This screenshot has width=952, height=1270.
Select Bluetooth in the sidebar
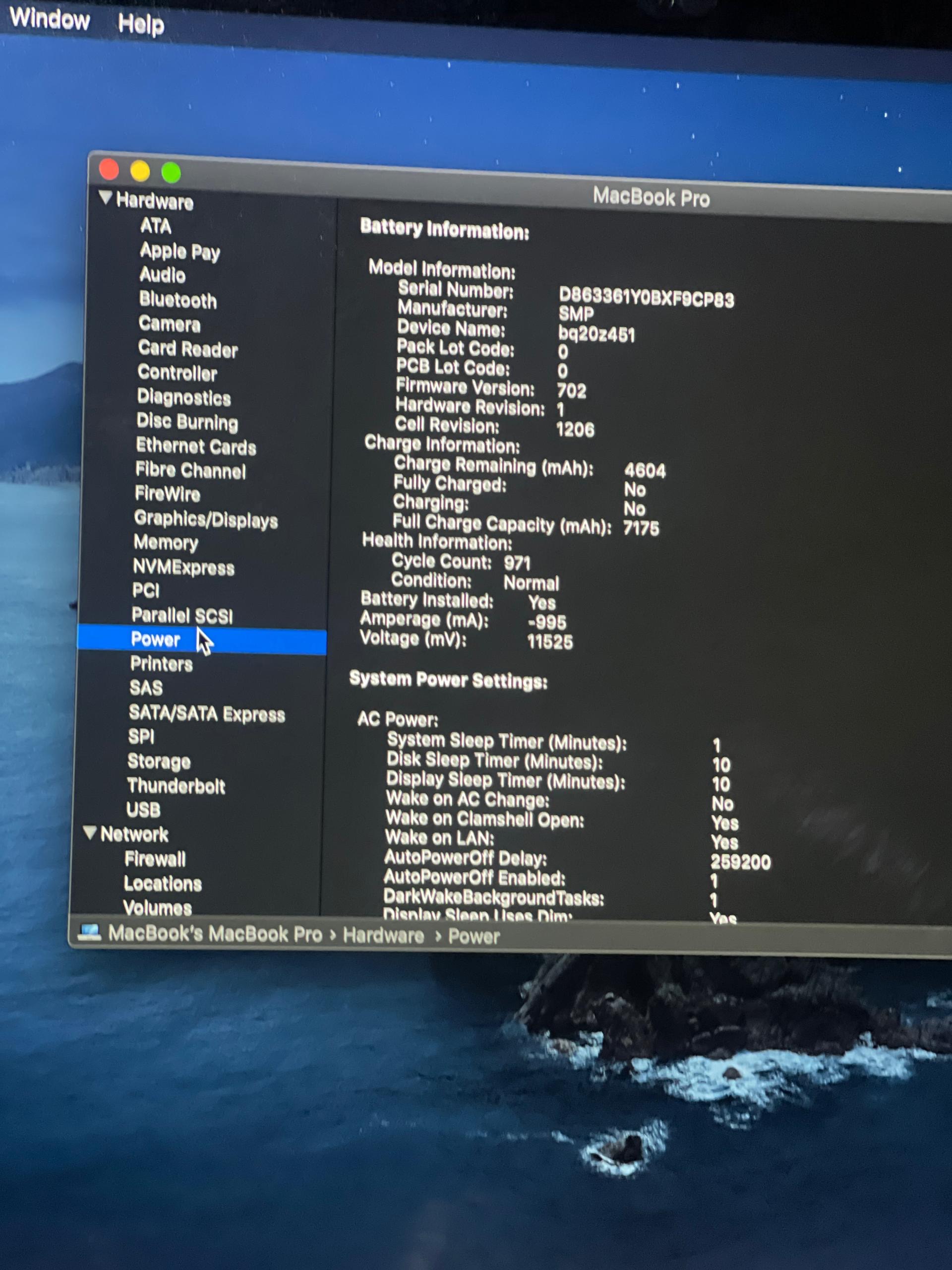coord(178,300)
